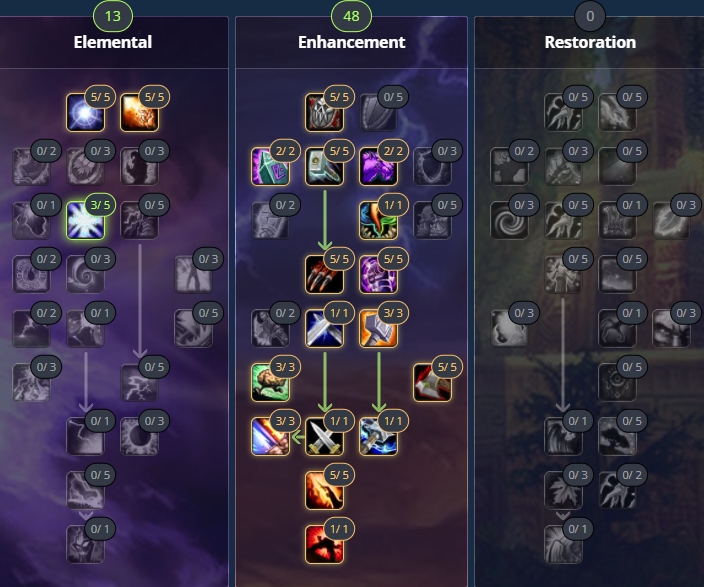Click the spiral talent icon showing 0/3 in Restoration
The width and height of the screenshot is (704, 587).
[x=509, y=220]
